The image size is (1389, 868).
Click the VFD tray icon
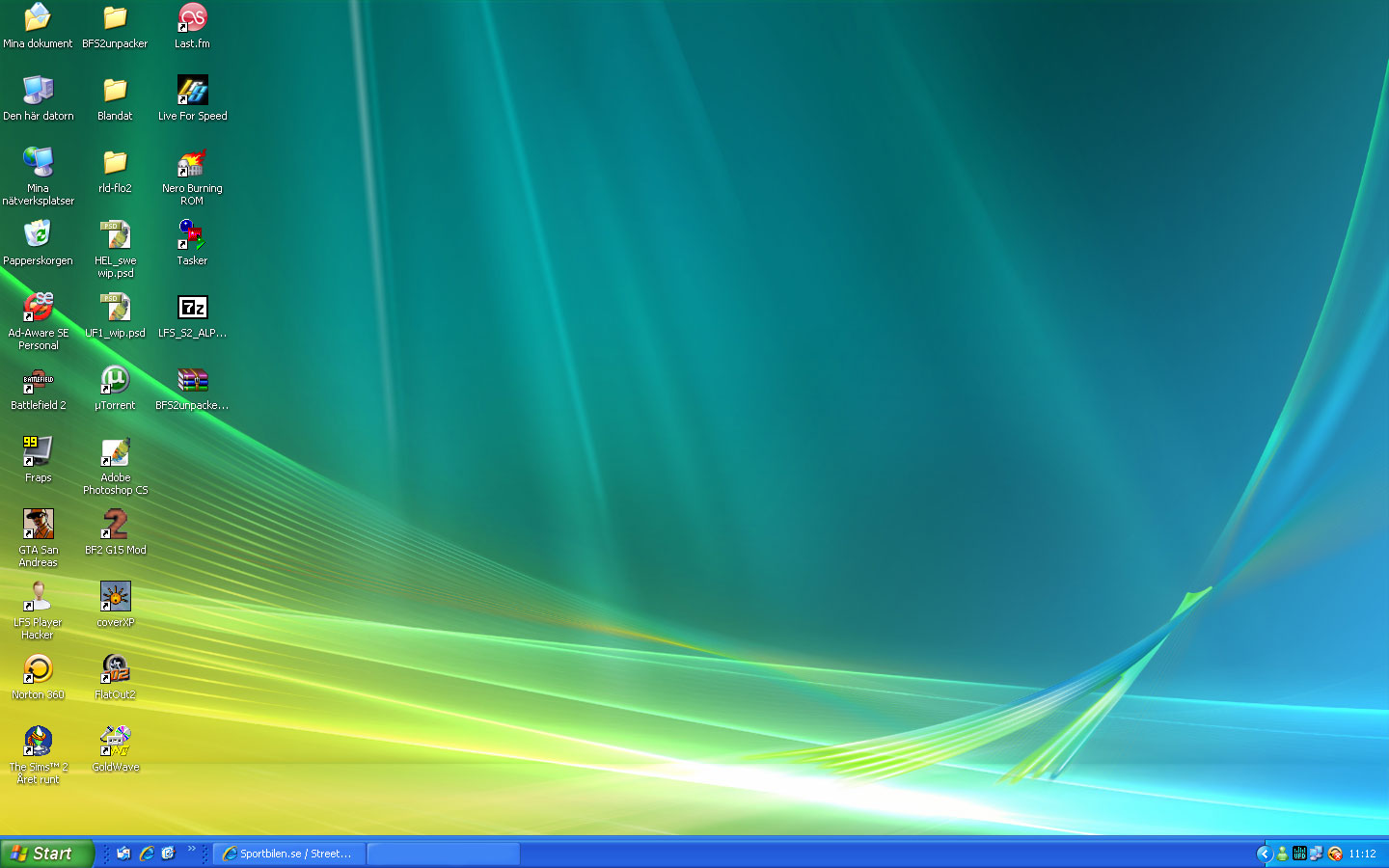[1299, 854]
